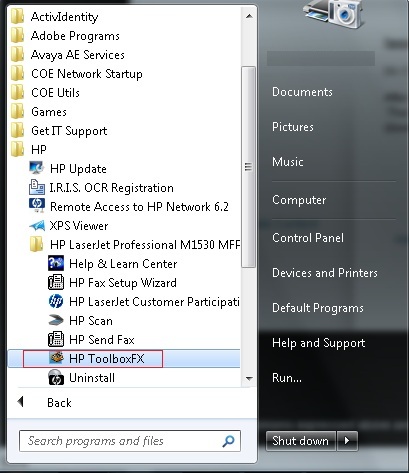Open Devices and Printers

click(x=325, y=273)
